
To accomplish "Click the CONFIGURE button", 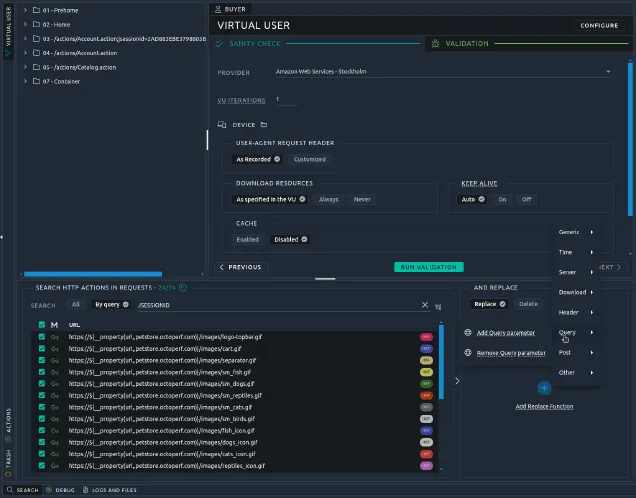I will point(599,26).
